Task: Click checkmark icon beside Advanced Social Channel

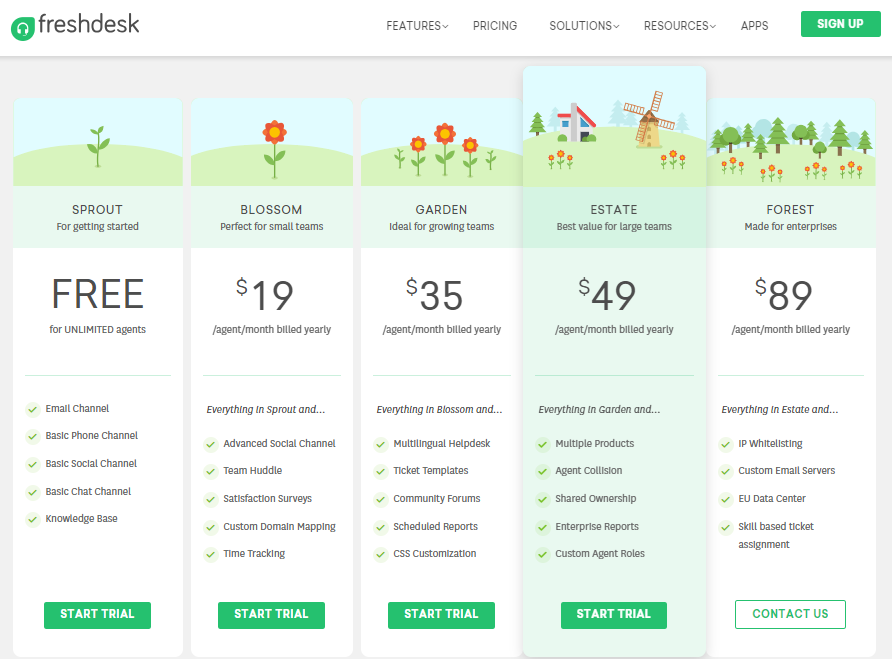Action: click(210, 444)
